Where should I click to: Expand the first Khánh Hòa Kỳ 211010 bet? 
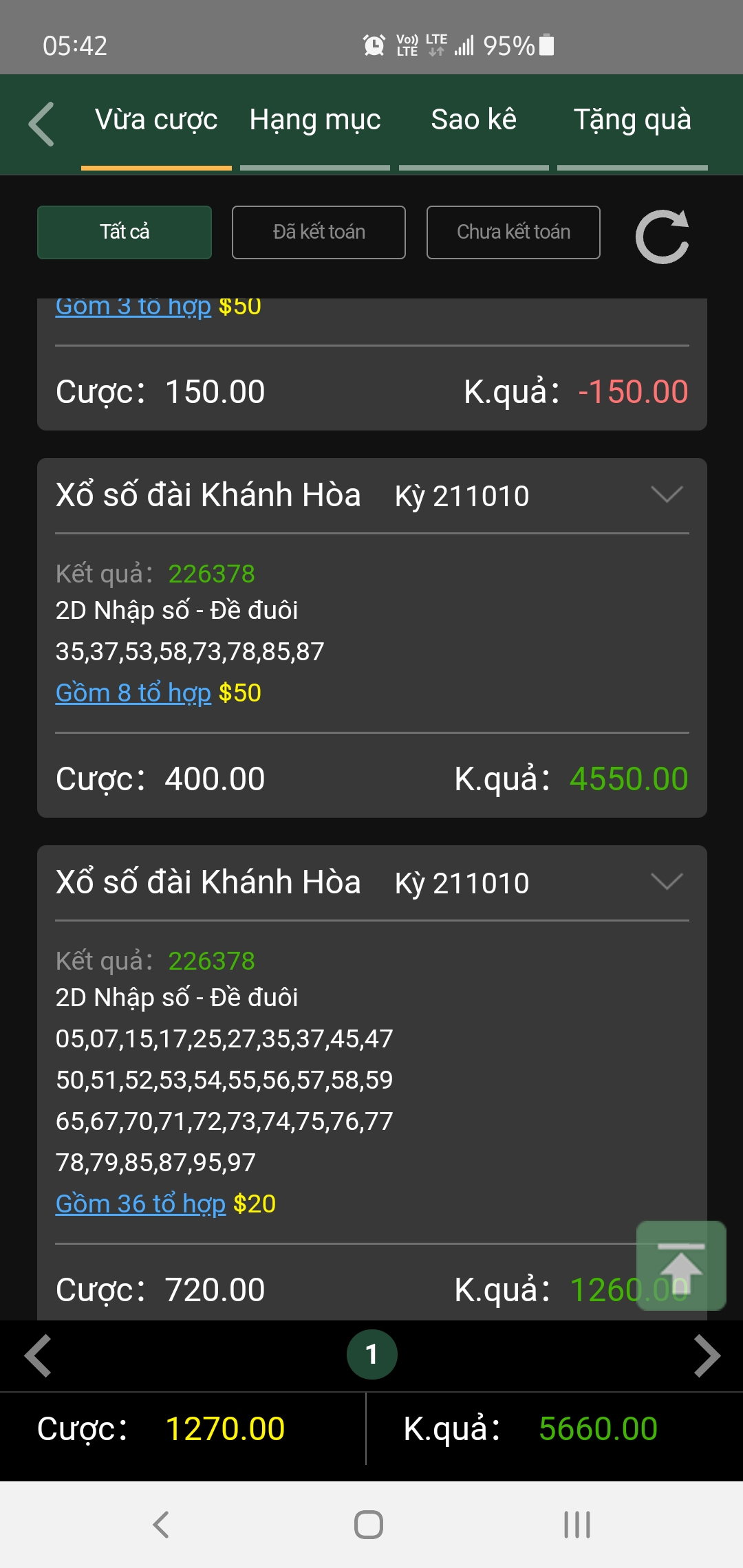click(x=667, y=494)
